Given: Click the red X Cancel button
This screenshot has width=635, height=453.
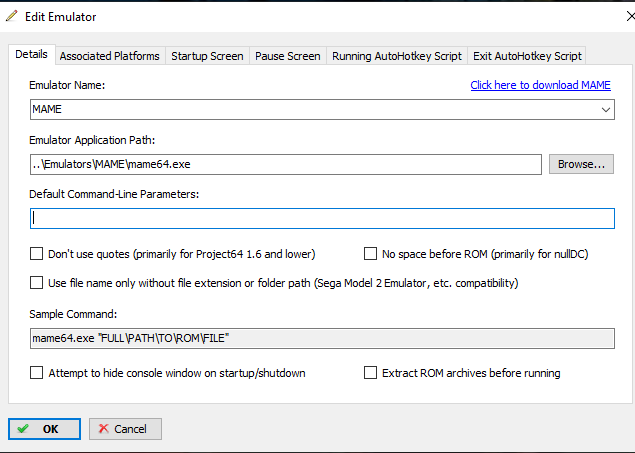Looking at the screenshot, I should pyautogui.click(x=125, y=428).
